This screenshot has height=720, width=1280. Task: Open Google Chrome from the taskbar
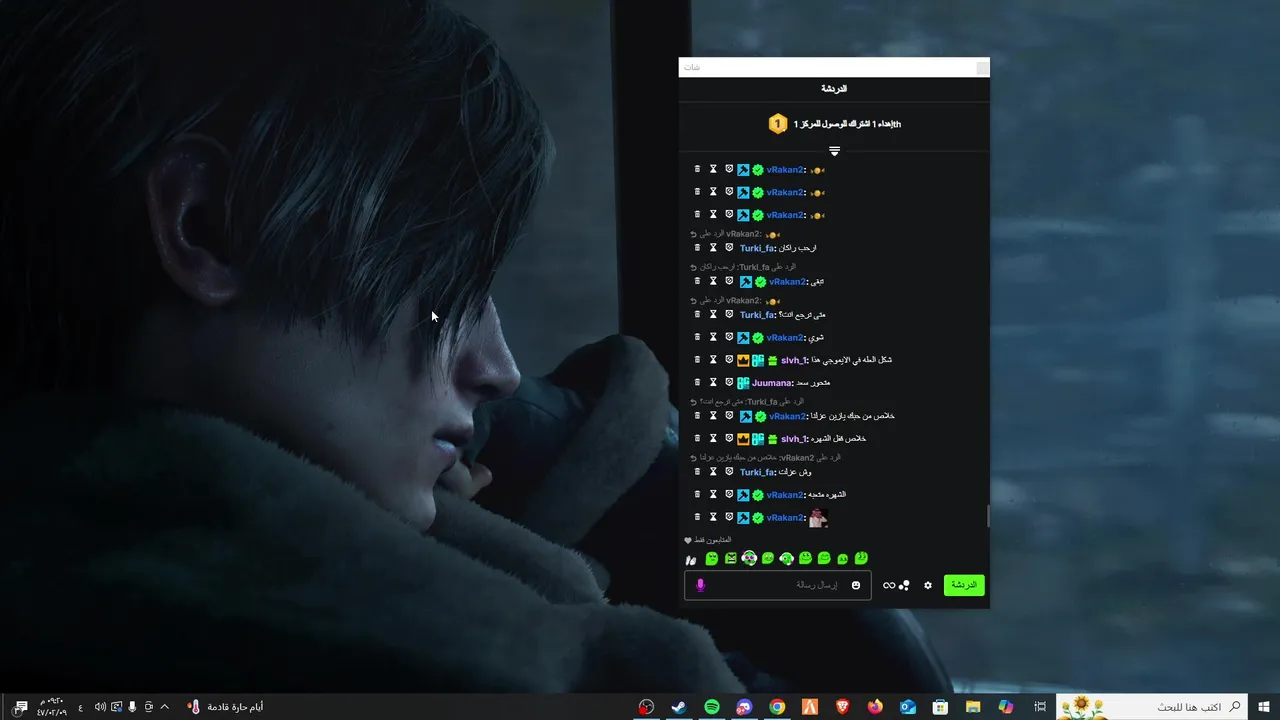[x=777, y=707]
